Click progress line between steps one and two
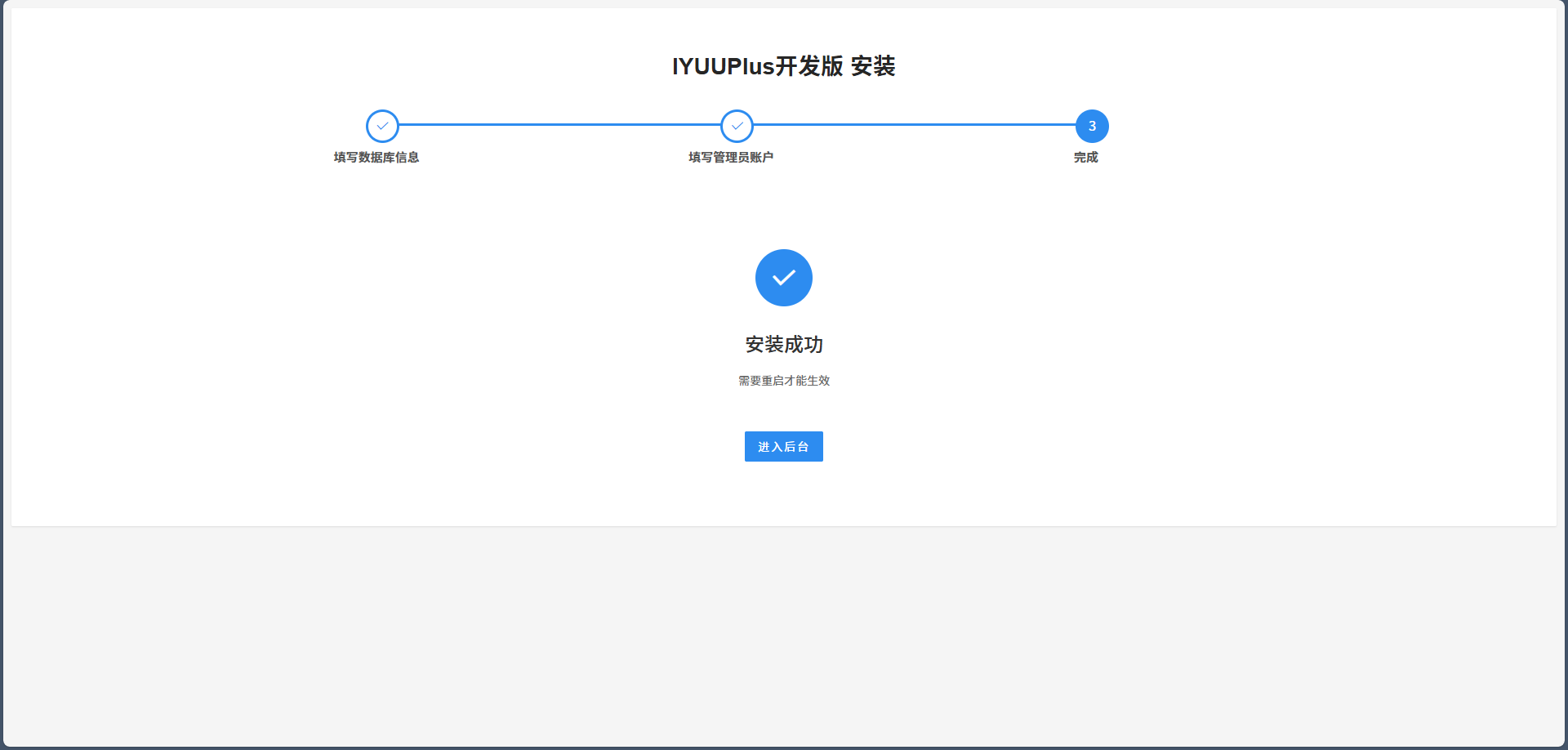The width and height of the screenshot is (1568, 750). (559, 125)
